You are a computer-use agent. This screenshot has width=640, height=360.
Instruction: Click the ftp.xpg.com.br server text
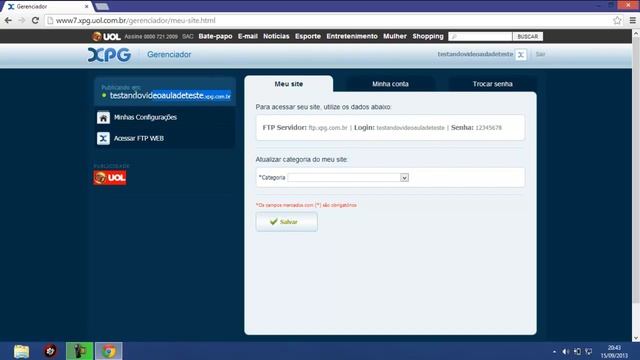(x=328, y=128)
